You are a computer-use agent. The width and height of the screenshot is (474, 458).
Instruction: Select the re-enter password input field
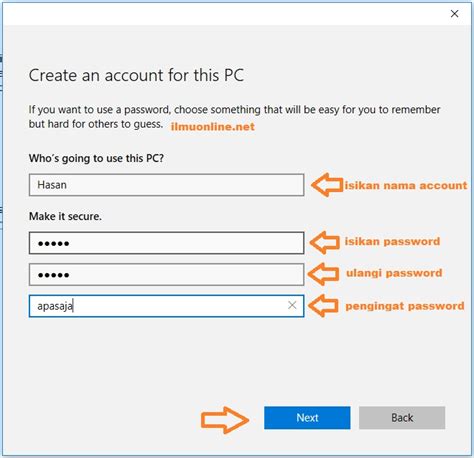pos(166,274)
